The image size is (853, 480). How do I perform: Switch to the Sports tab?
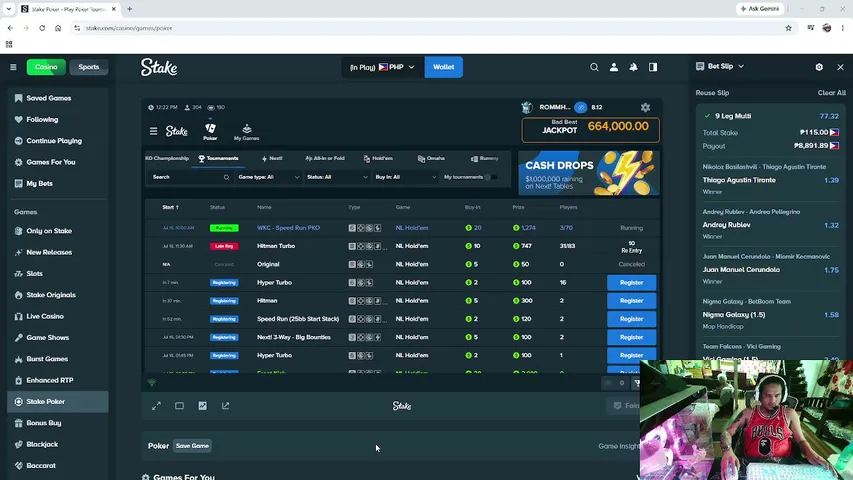(x=89, y=67)
